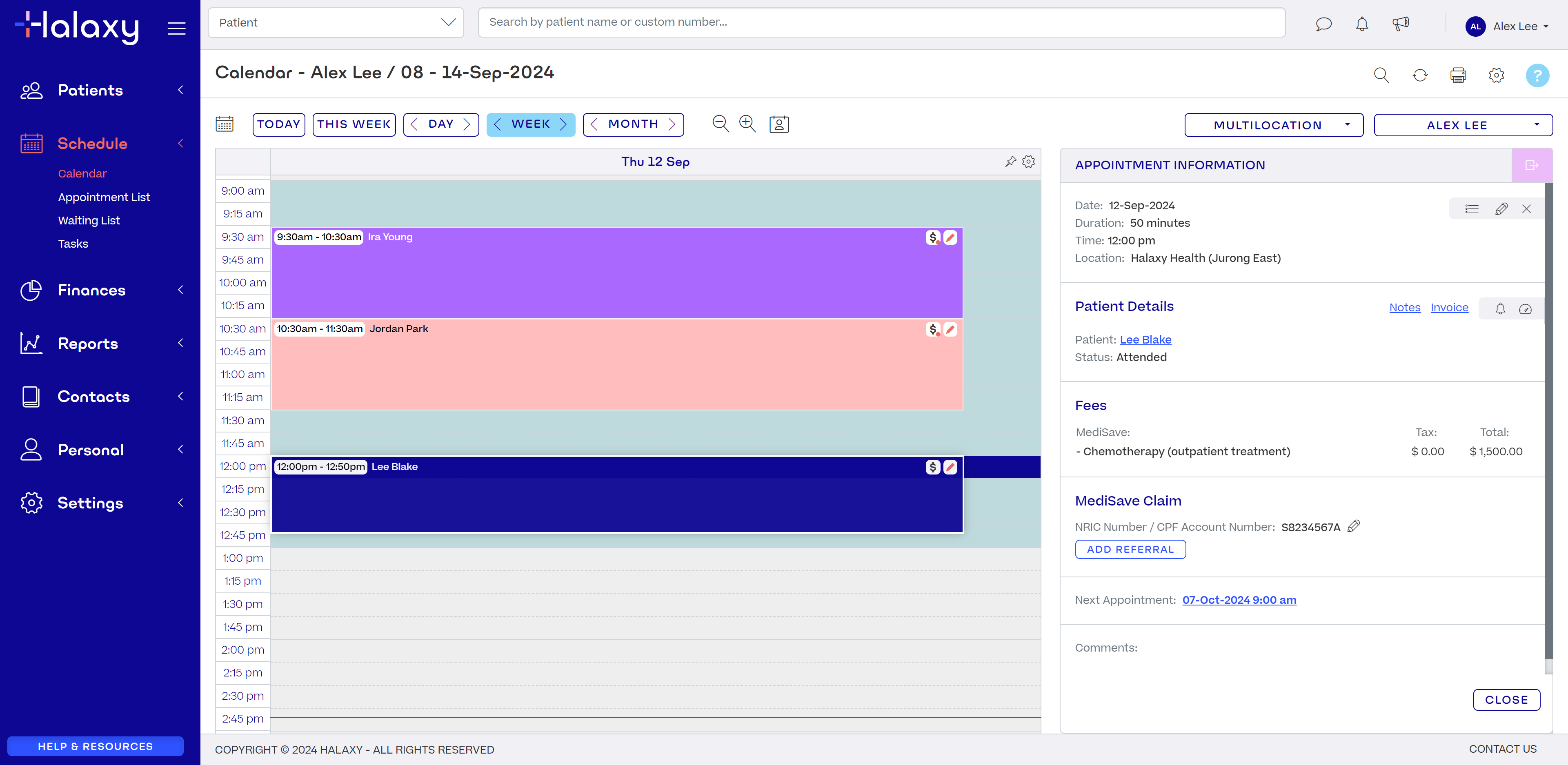The image size is (1568, 765).
Task: Edit the appointment via pencil icon
Action: (x=1501, y=209)
